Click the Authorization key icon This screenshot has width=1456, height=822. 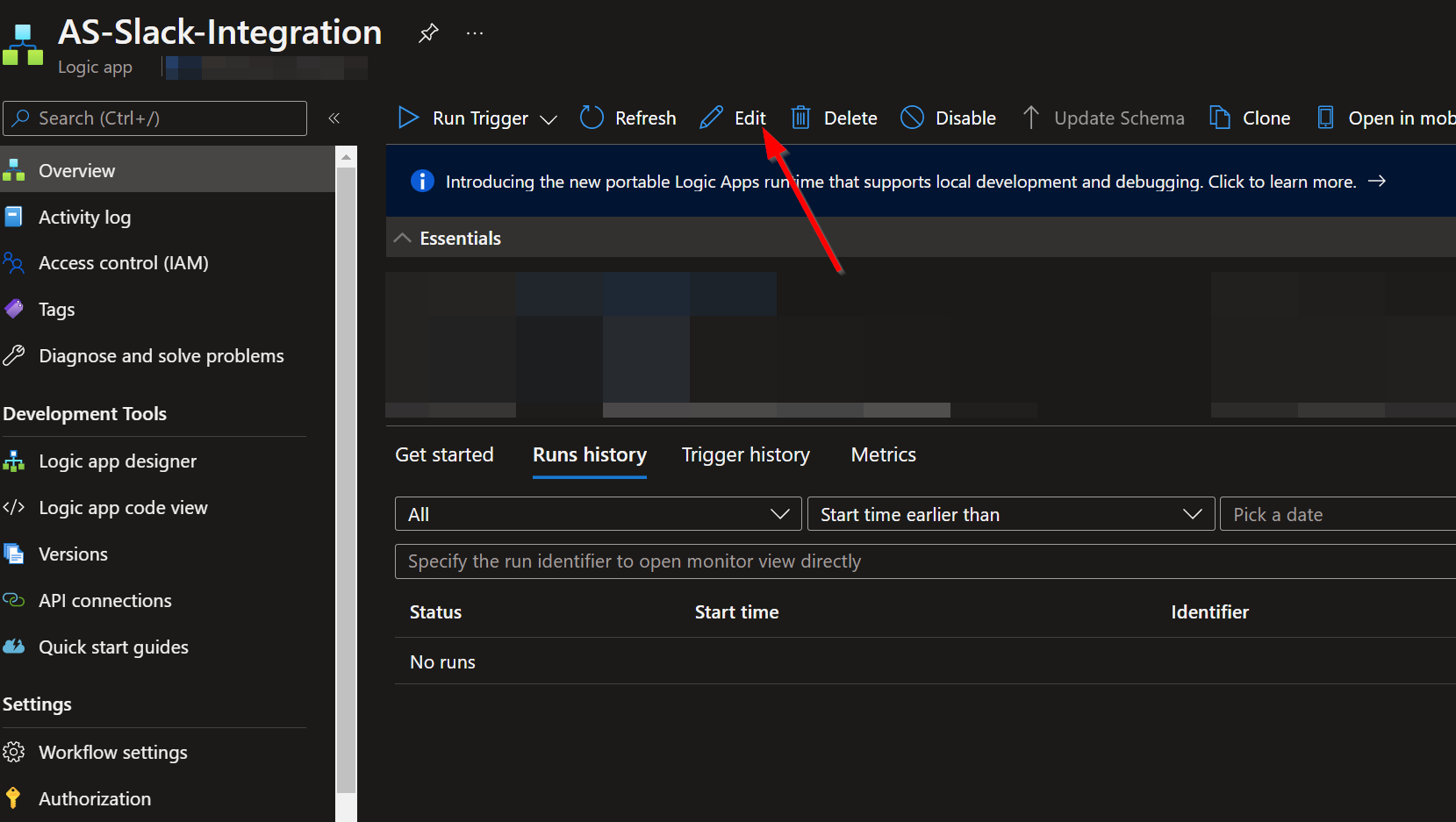pyautogui.click(x=13, y=798)
